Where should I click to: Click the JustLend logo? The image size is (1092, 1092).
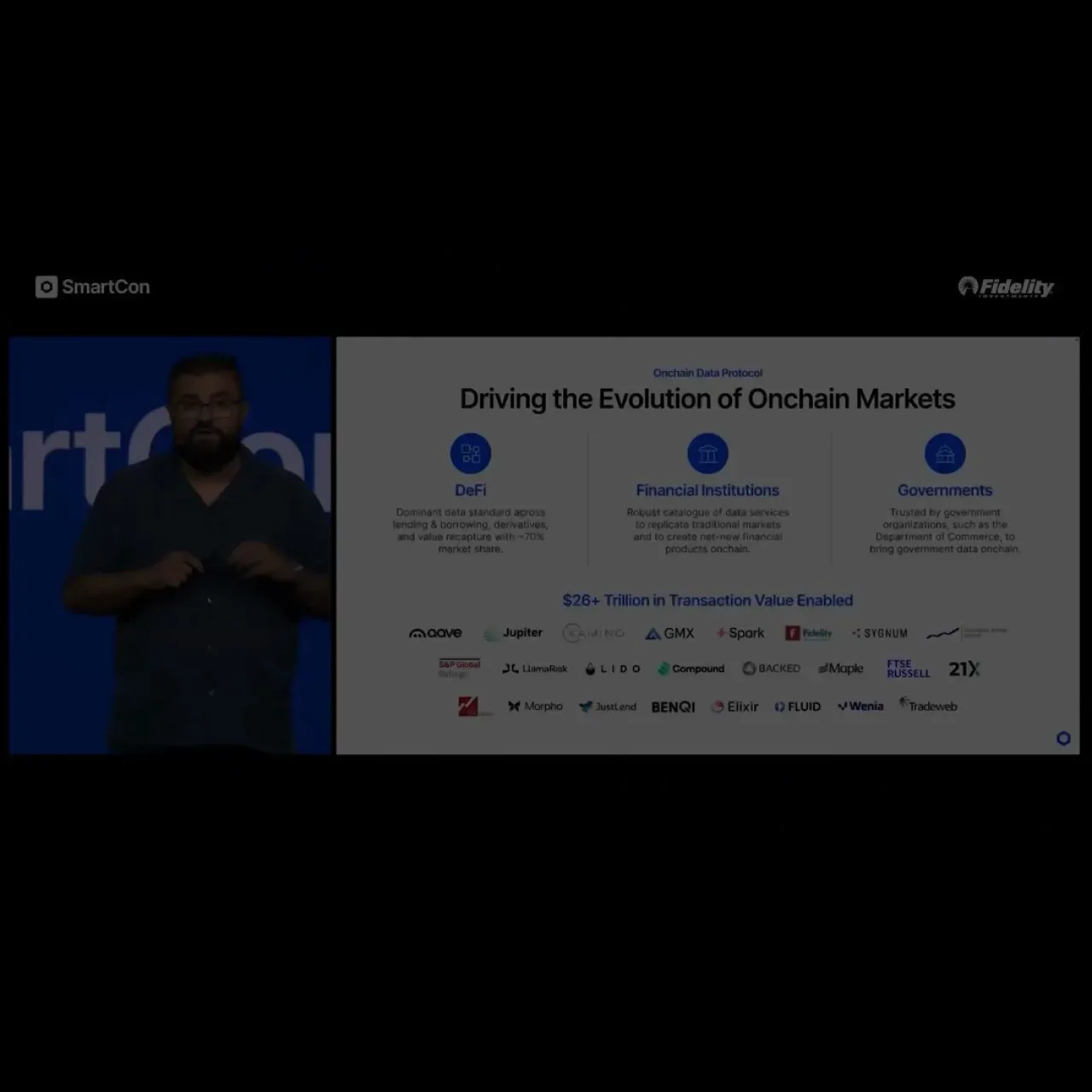(607, 706)
